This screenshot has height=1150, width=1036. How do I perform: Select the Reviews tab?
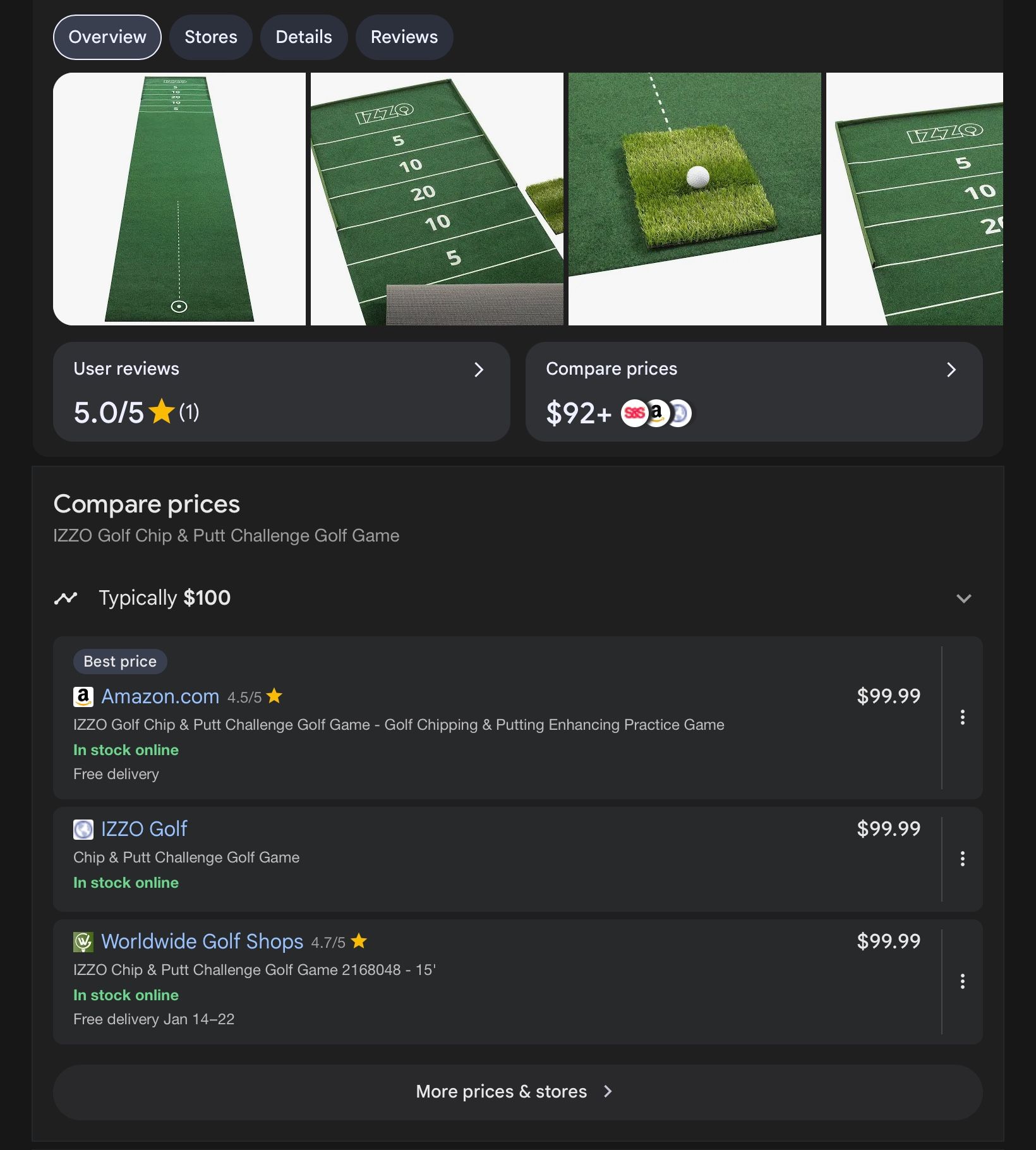pyautogui.click(x=404, y=37)
